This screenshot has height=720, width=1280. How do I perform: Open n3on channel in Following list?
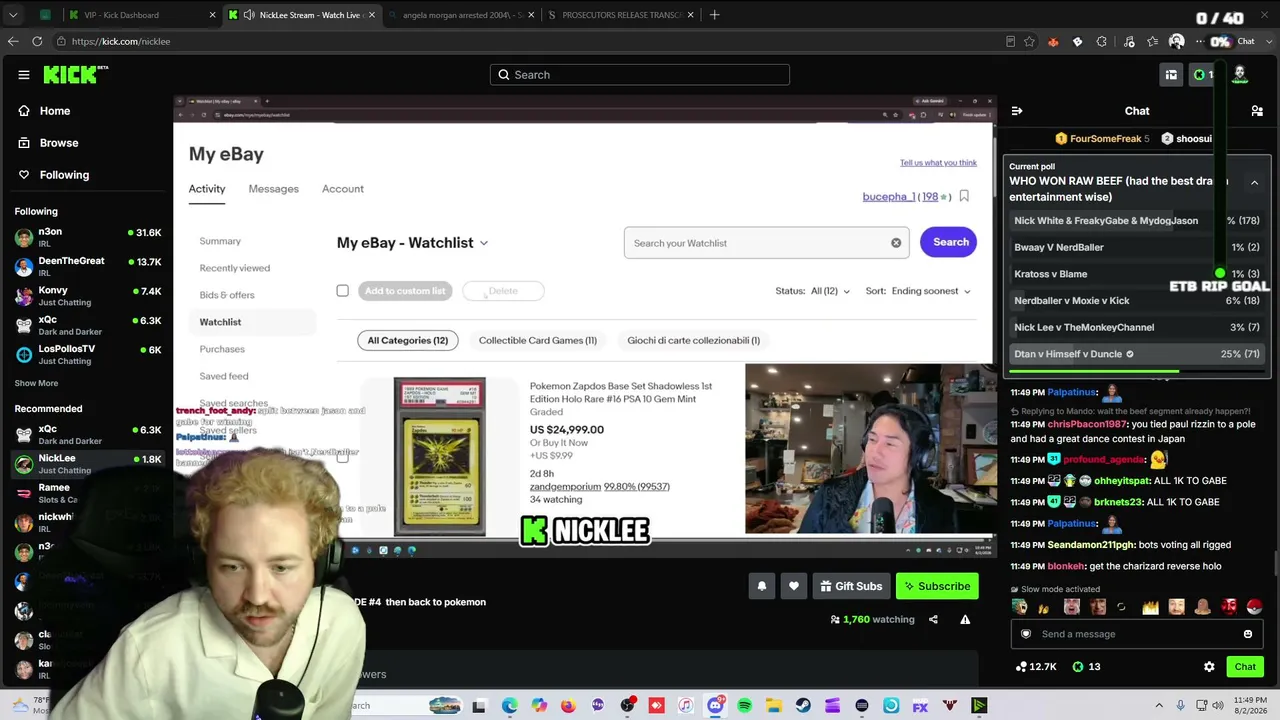tap(87, 238)
